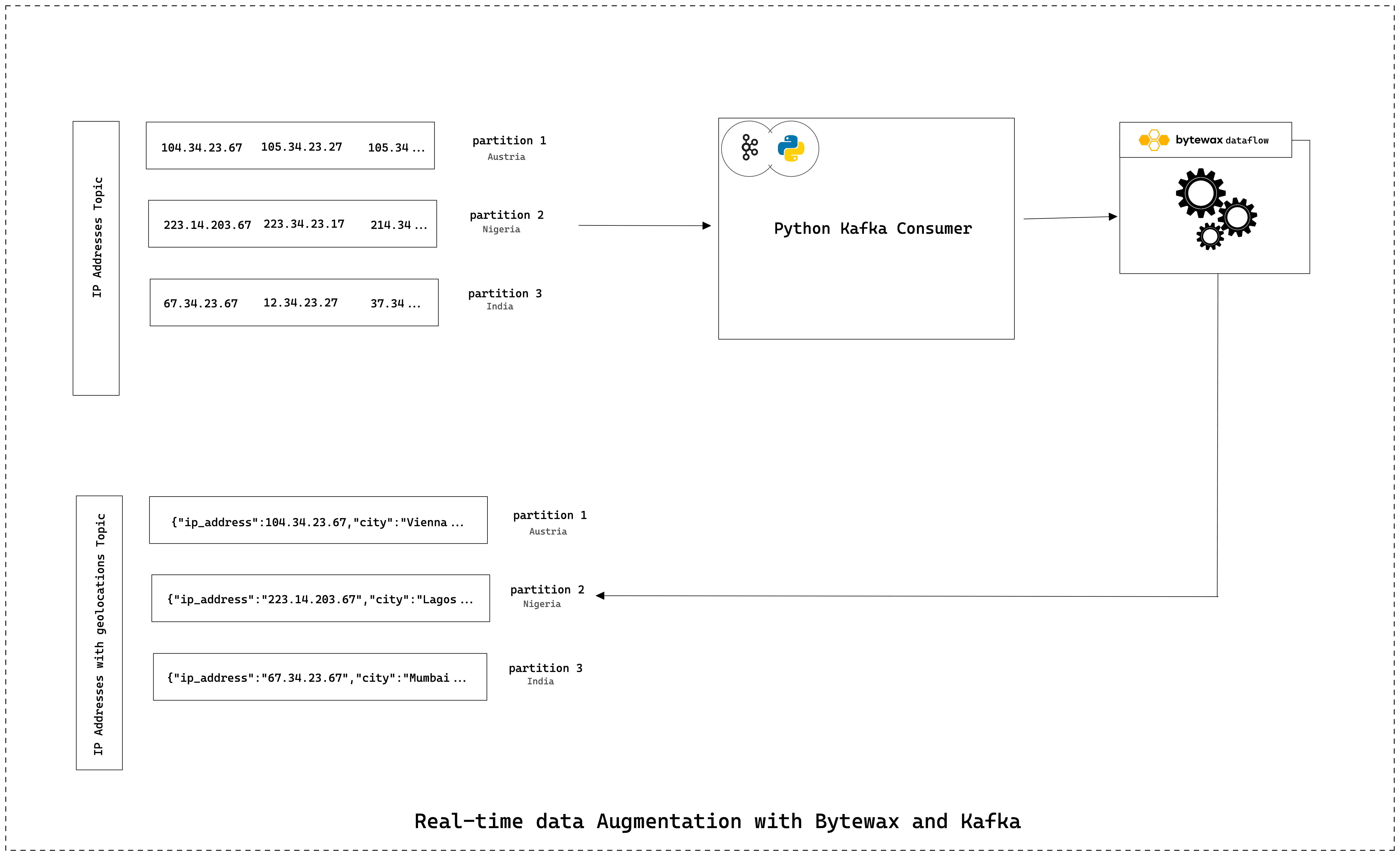Select the 'Python Kafka Consumer' text
The image size is (1400, 856).
pos(873,228)
